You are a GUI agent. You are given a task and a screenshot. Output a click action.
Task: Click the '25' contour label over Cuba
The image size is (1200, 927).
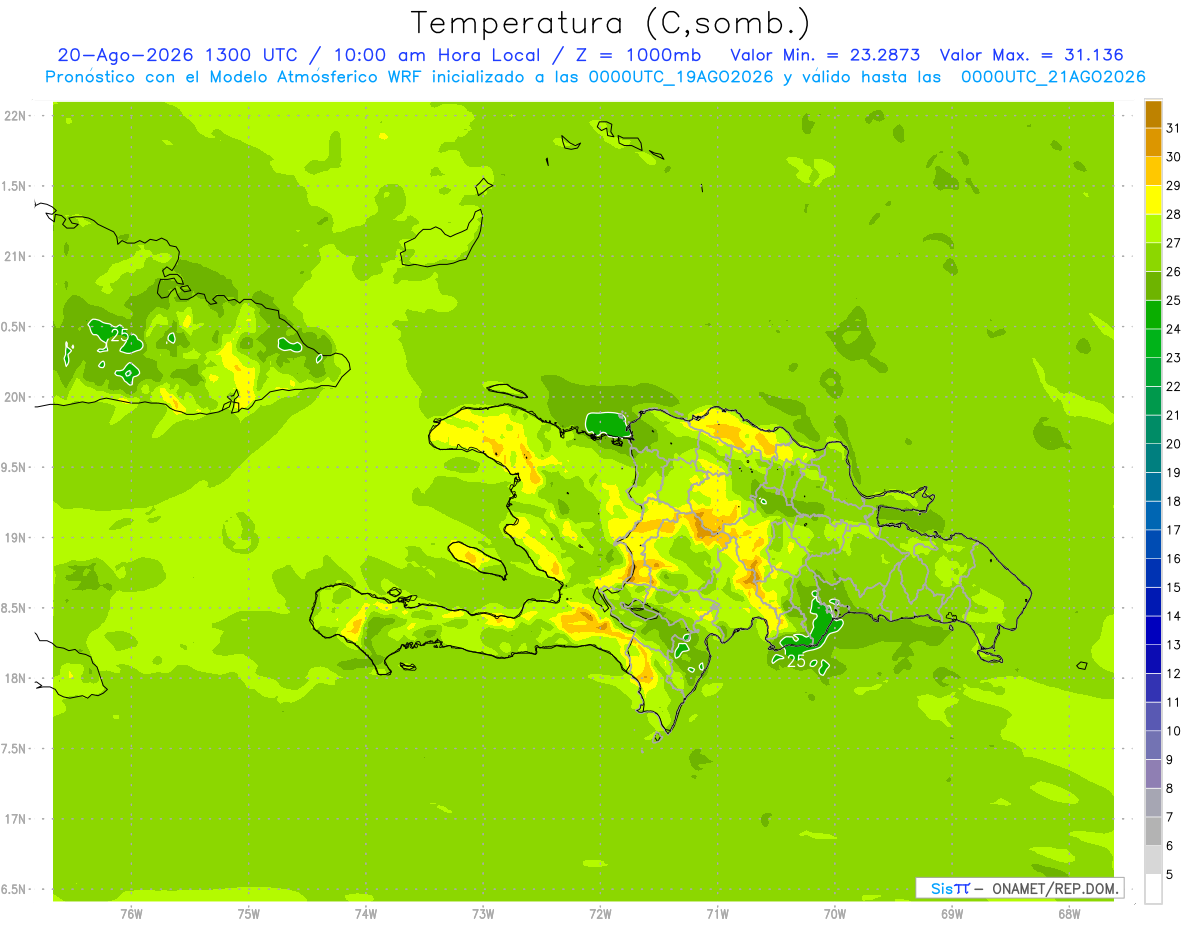(x=119, y=336)
